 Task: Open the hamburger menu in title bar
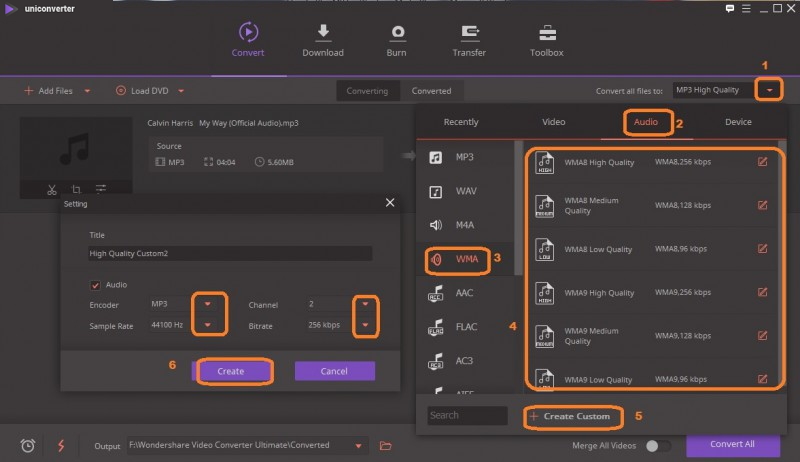pos(746,9)
